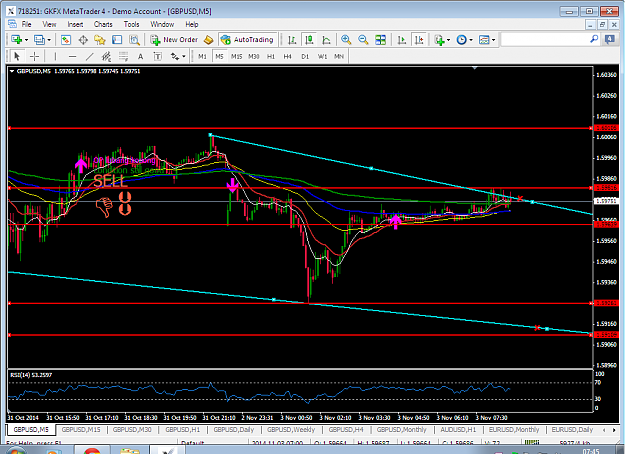Screen dimensions: 625x454
Task: Open the Charts menu
Action: click(x=103, y=24)
